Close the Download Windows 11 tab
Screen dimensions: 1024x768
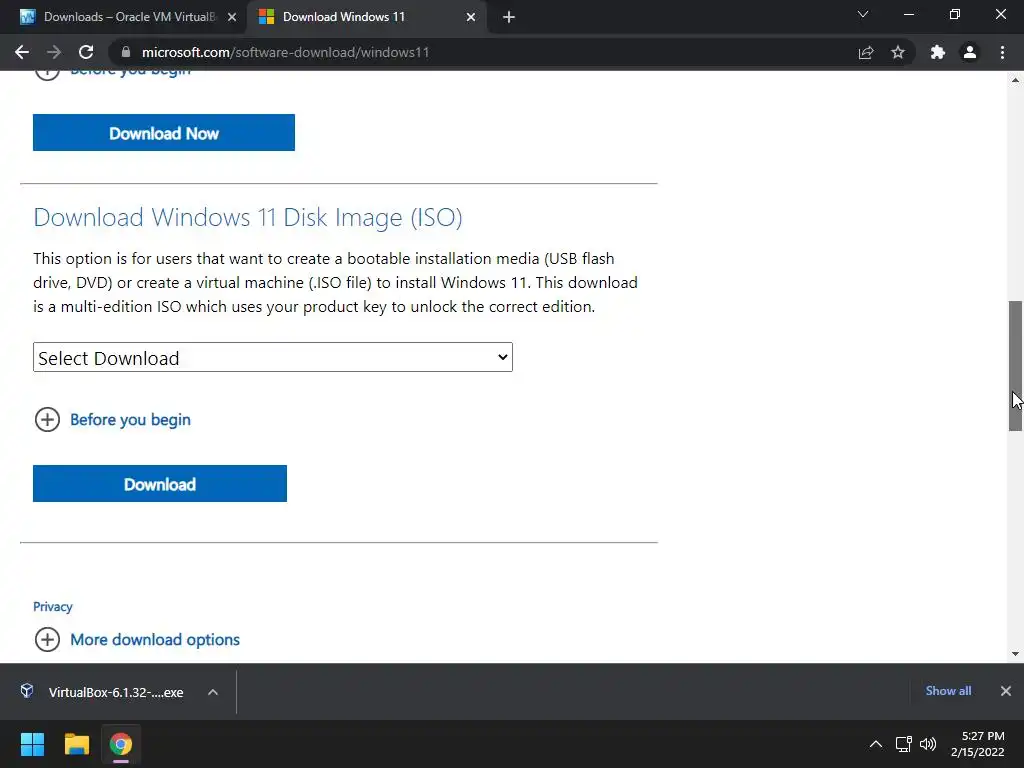pyautogui.click(x=471, y=17)
